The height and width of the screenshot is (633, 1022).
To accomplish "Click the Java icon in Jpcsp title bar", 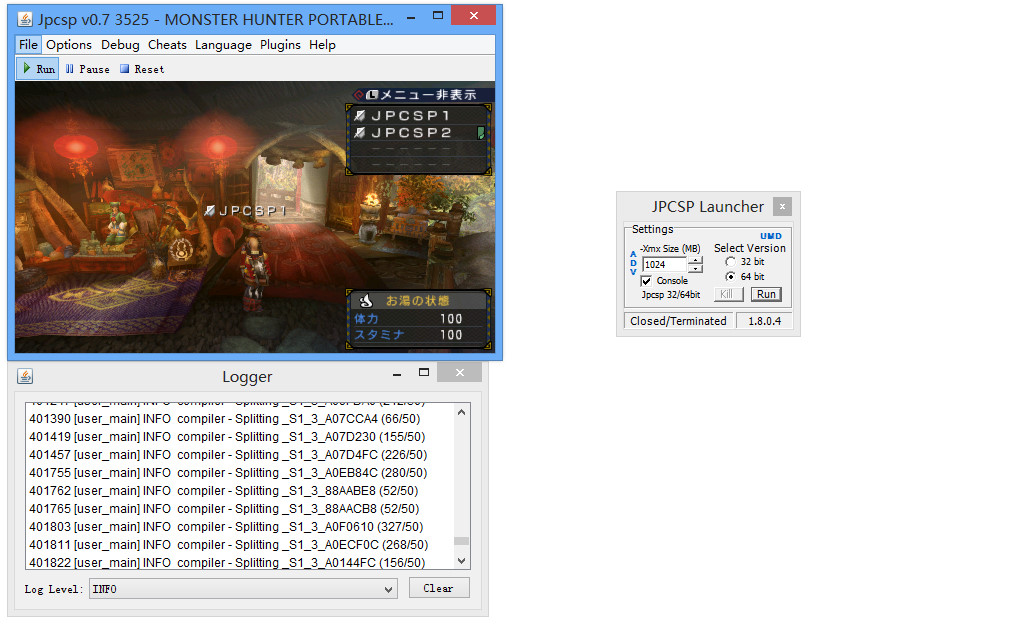I will [26, 19].
